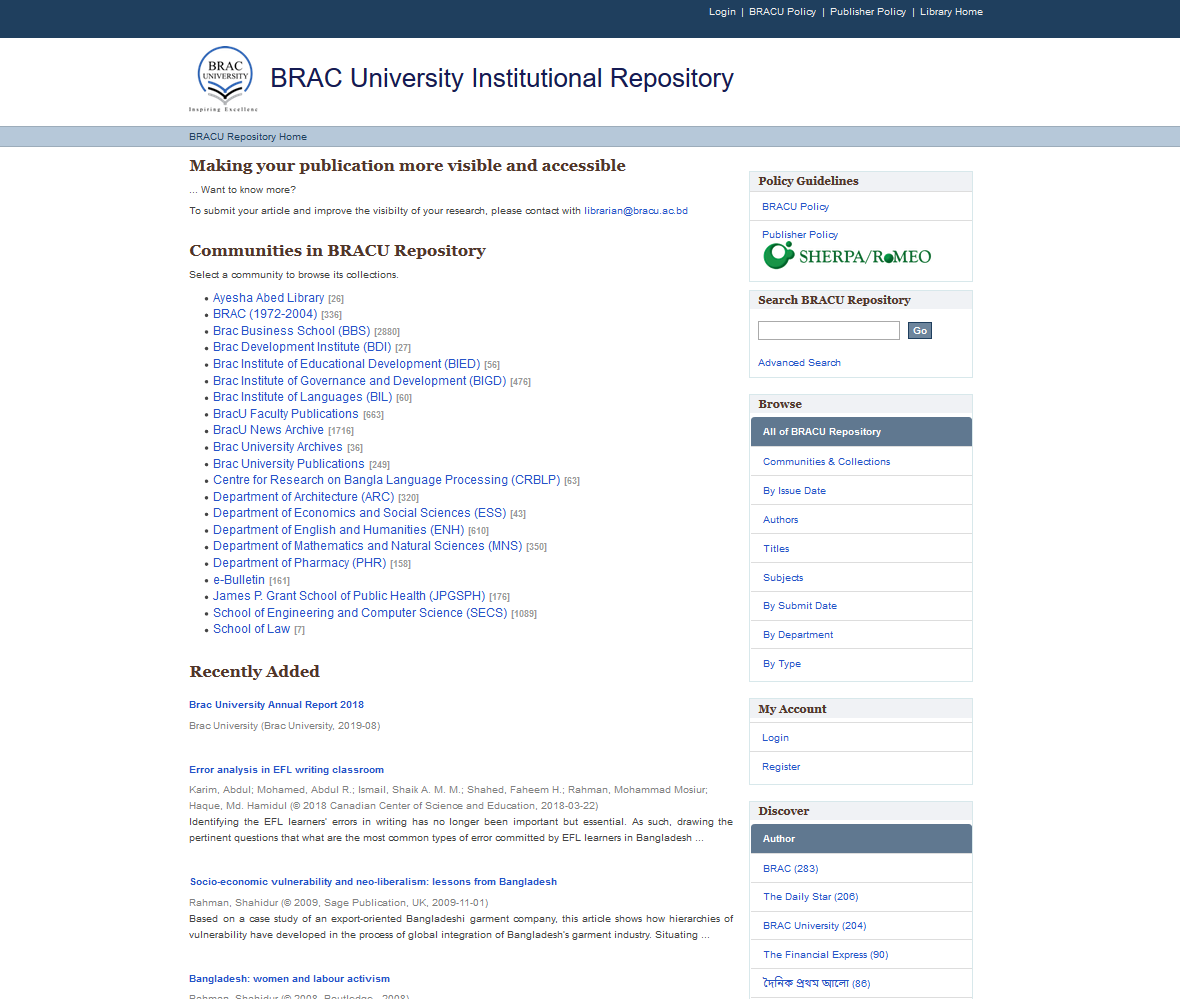
Task: Click the Login link in top bar
Action: pyautogui.click(x=722, y=12)
